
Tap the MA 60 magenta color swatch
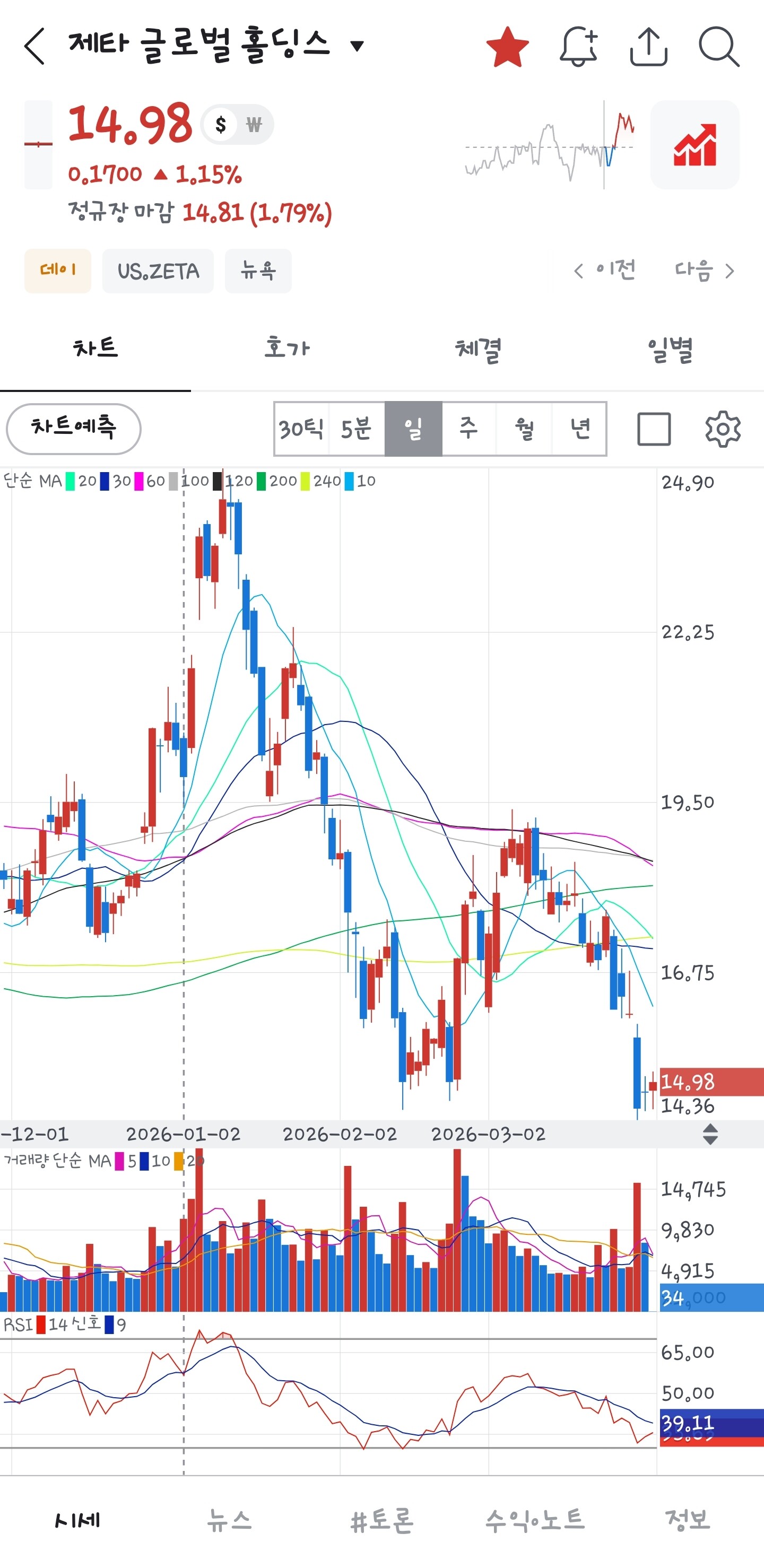[139, 481]
